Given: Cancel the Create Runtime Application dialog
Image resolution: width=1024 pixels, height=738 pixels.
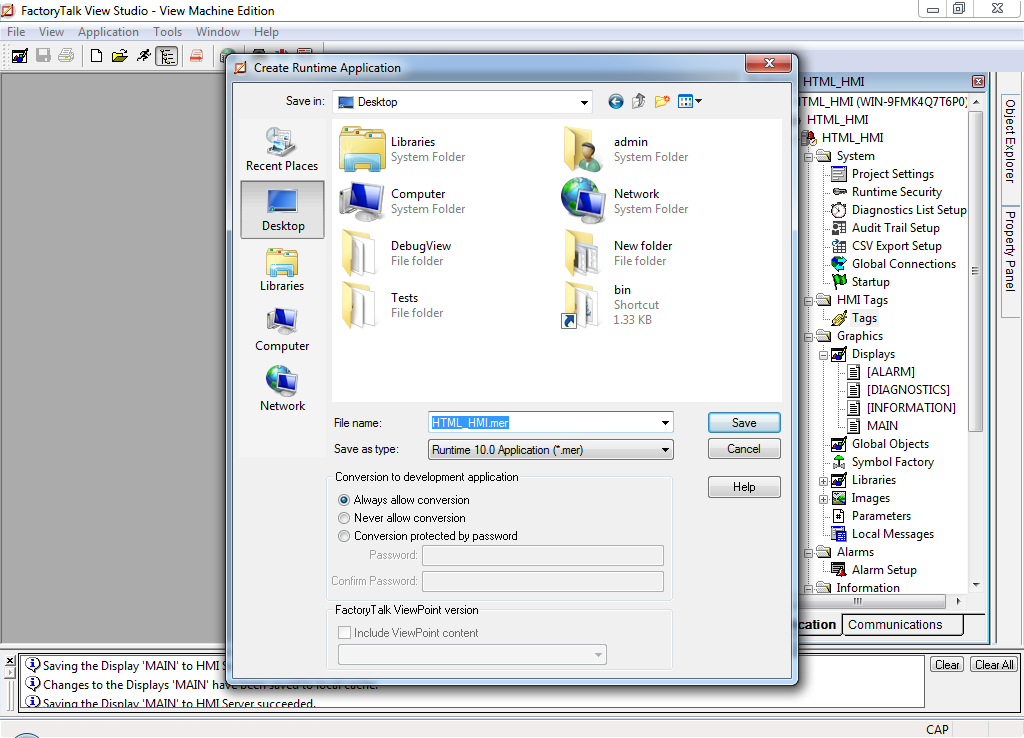Looking at the screenshot, I should [x=744, y=449].
